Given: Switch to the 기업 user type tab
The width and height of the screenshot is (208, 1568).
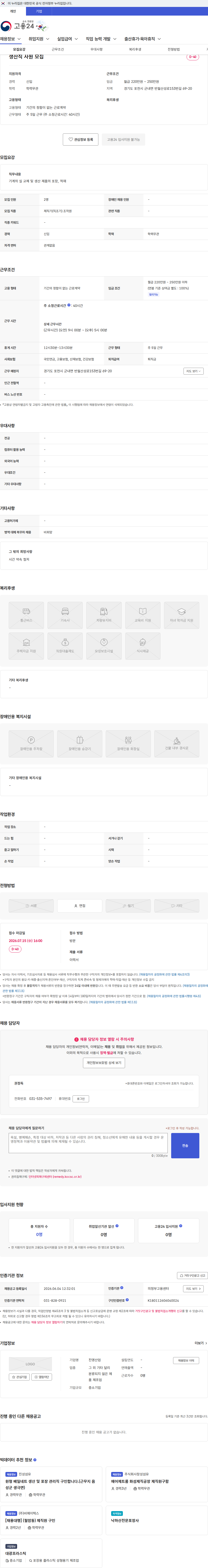Looking at the screenshot, I should tap(39, 11).
